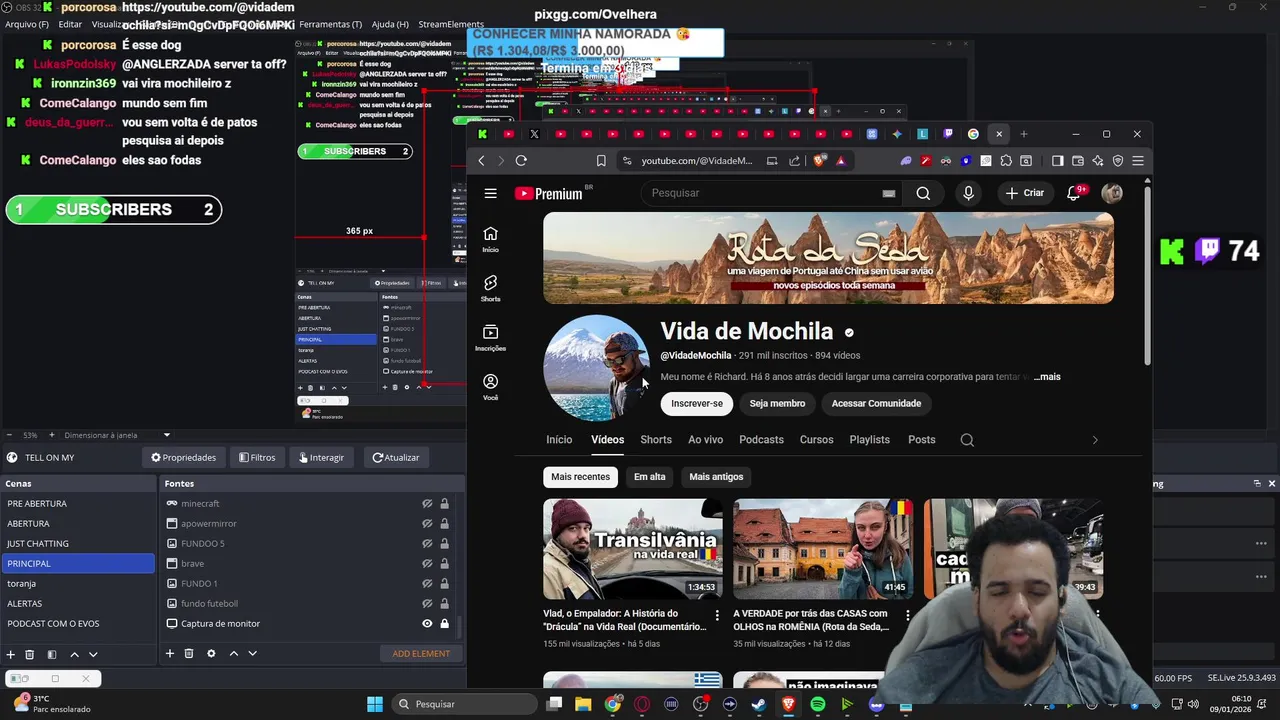Open YouTube notifications bell
Image resolution: width=1280 pixels, height=720 pixels.
point(1074,193)
